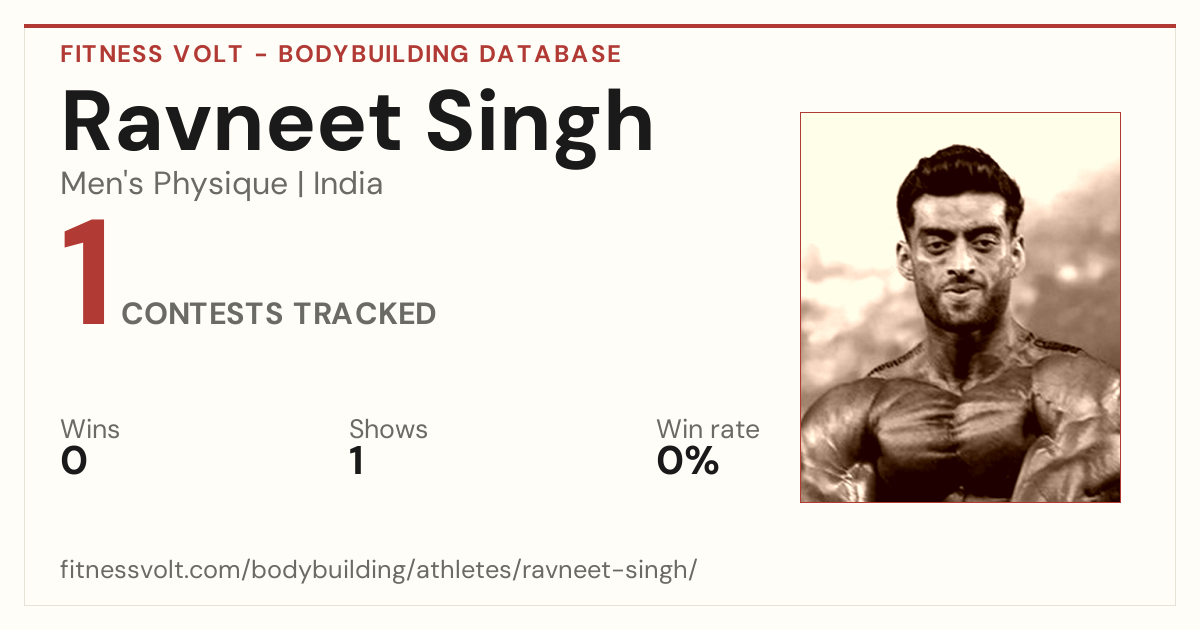Click the Shows value 1
Screen dimensions: 1200x630
click(x=357, y=461)
